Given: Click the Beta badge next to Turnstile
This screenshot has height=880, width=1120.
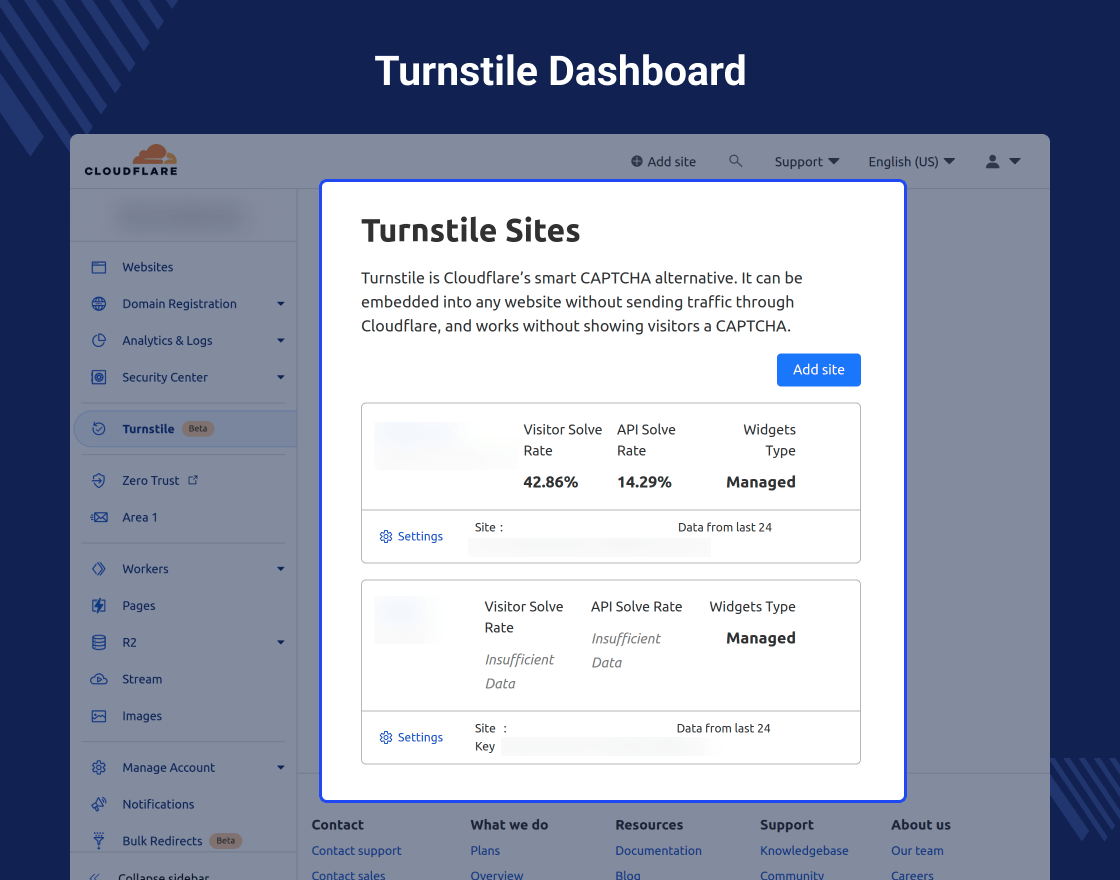Looking at the screenshot, I should pyautogui.click(x=198, y=429).
